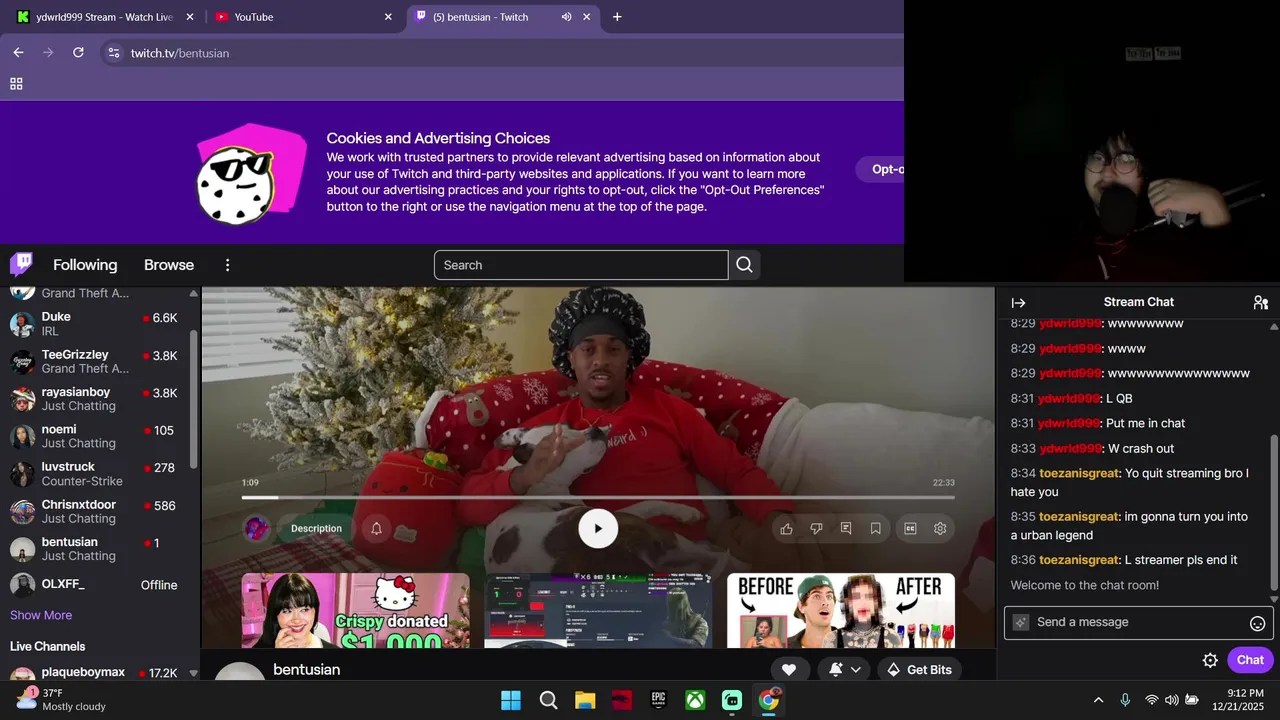Click the Send a message chat field
Viewport: 1280px width, 720px height.
click(1139, 622)
